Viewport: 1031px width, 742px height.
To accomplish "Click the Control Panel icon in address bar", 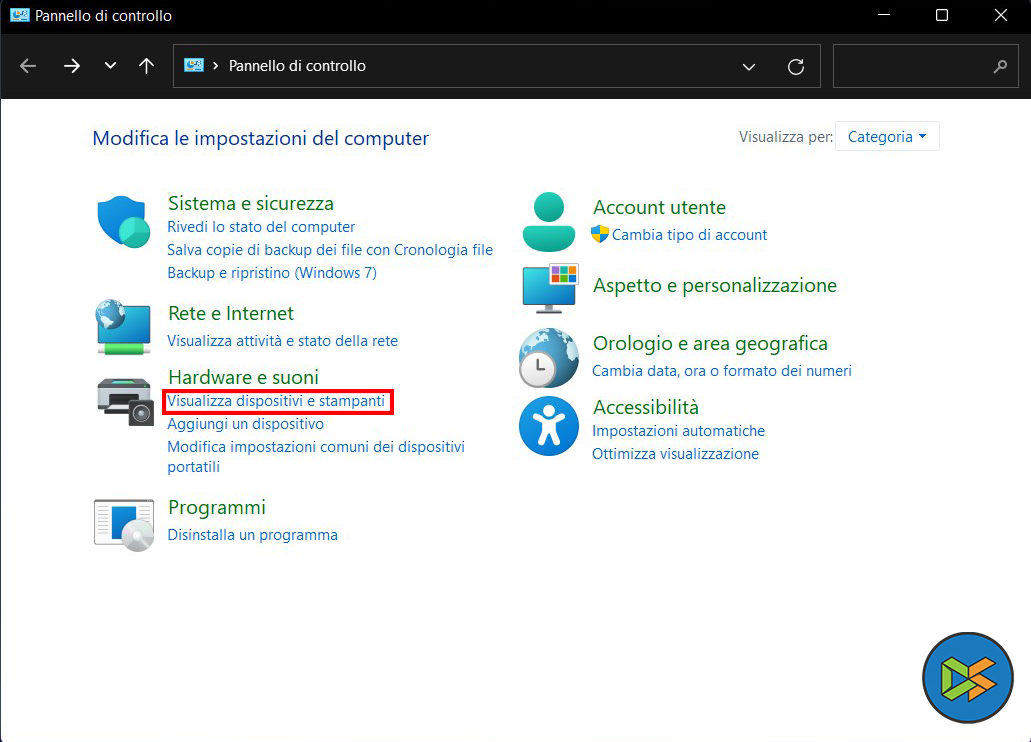I will click(x=194, y=65).
